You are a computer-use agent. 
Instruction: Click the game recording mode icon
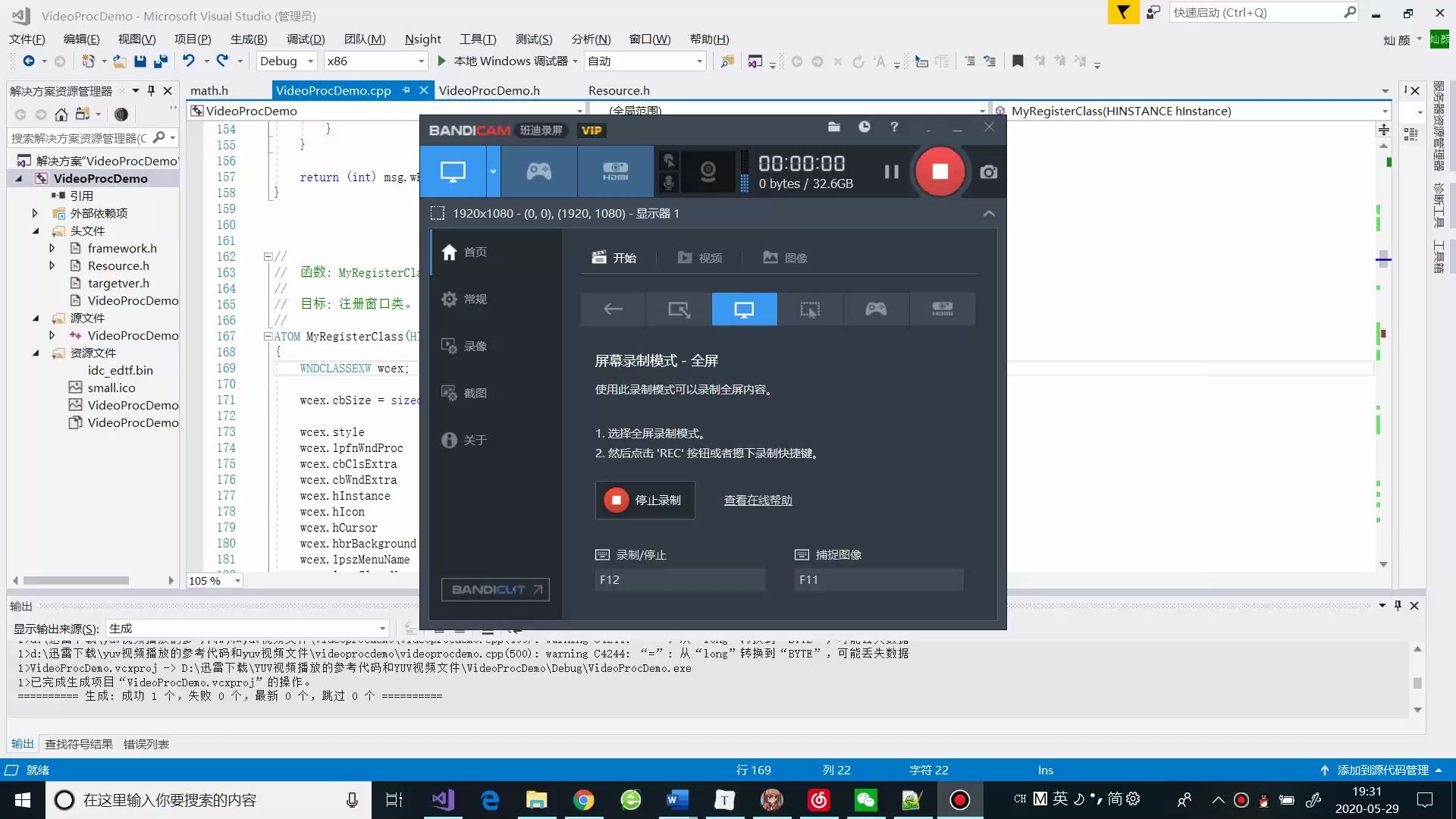pyautogui.click(x=875, y=309)
